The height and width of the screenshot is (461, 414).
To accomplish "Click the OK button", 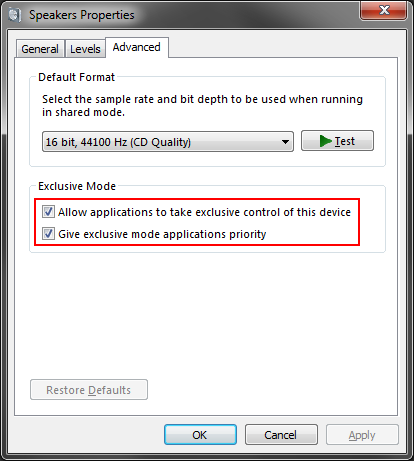I will (200, 435).
